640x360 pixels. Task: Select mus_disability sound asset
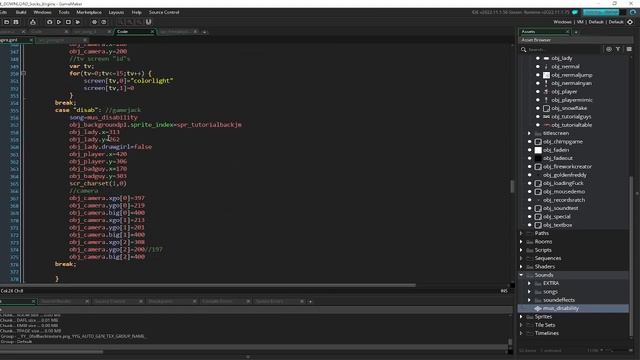coord(573,308)
